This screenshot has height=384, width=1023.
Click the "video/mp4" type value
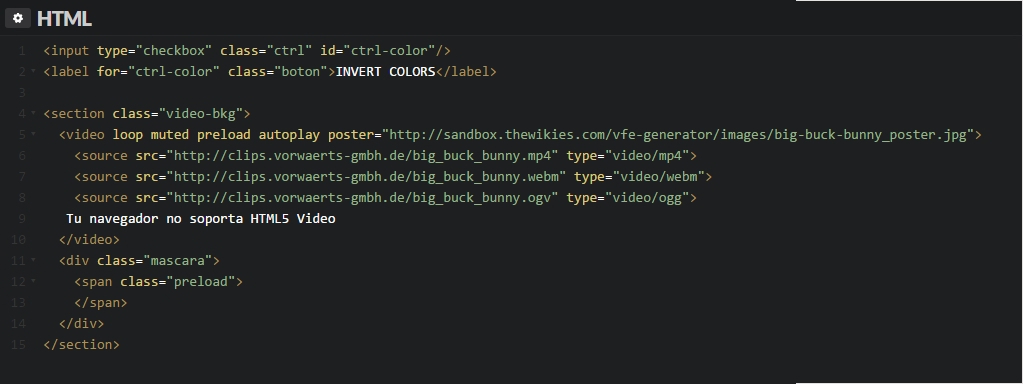tap(647, 156)
